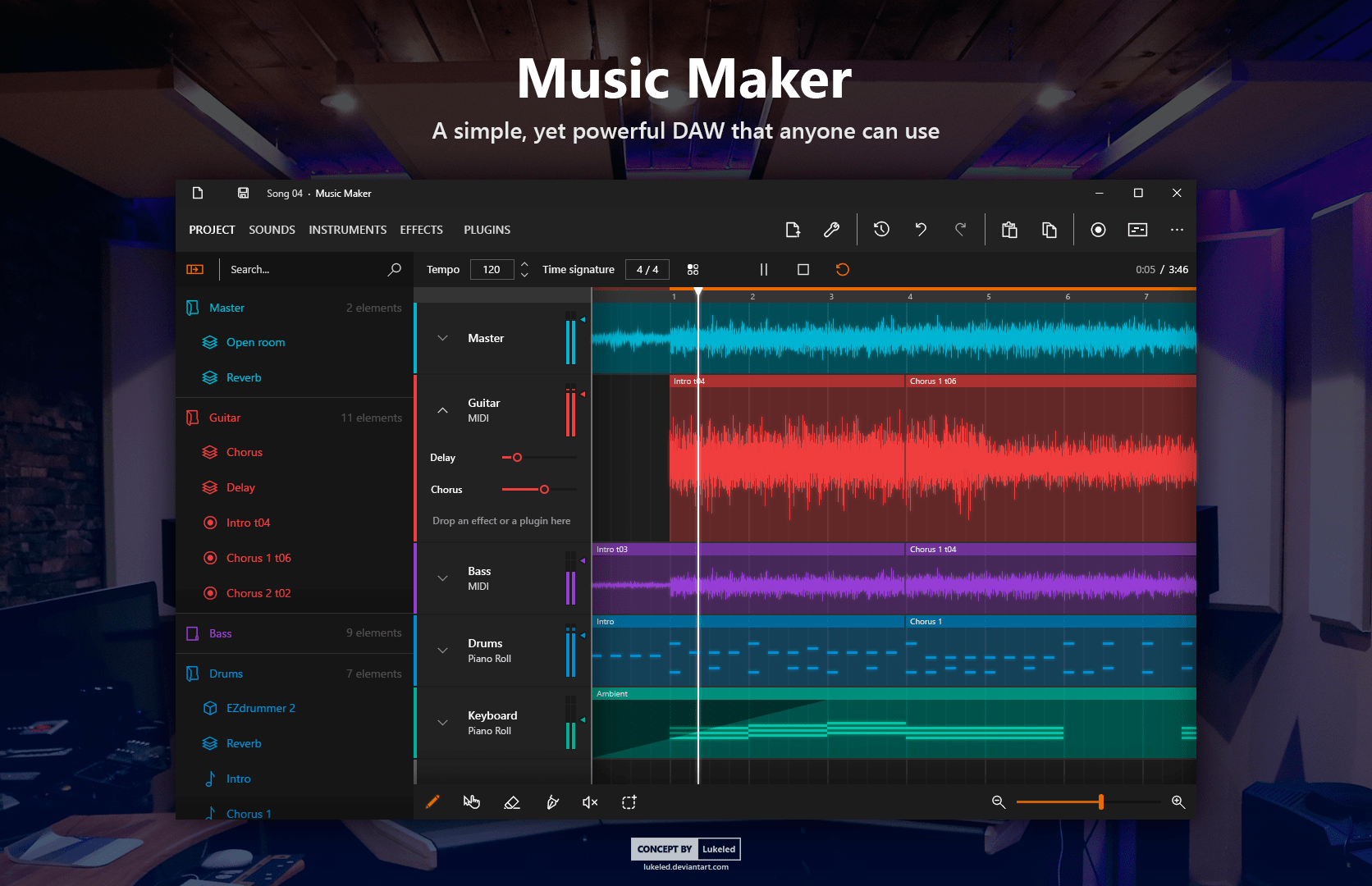Switch to the INSTRUMENTS tab
This screenshot has height=886, width=1372.
348,230
